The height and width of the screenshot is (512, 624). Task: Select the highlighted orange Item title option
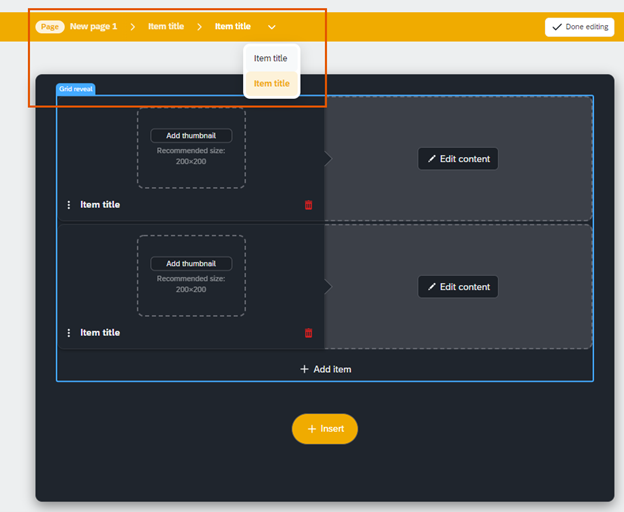[271, 84]
